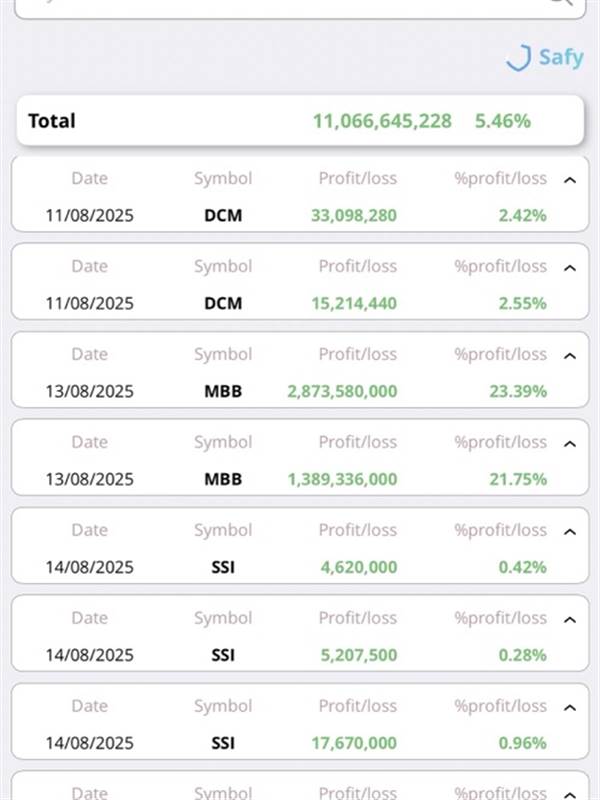Toggle chevron on SSI row with 0.96%
600x800 pixels.
click(570, 708)
